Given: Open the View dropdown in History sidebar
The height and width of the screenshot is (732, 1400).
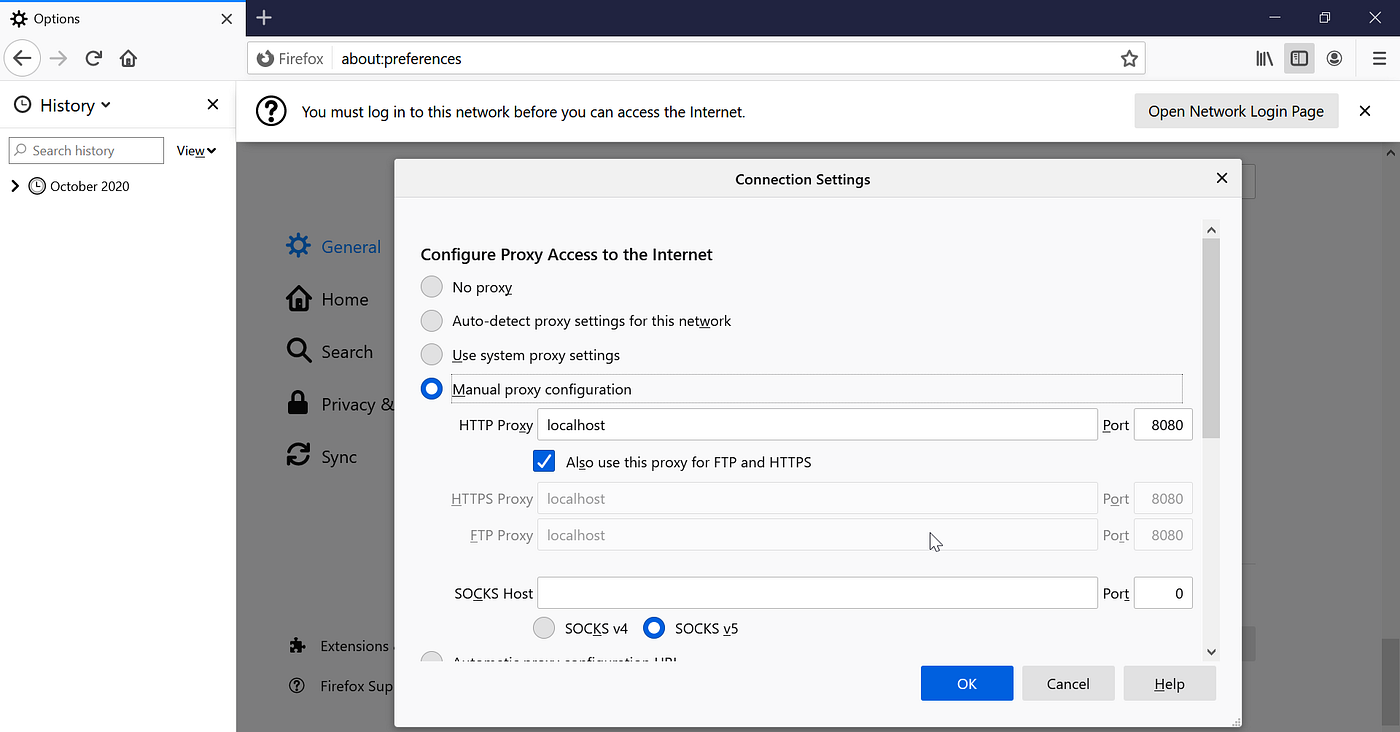Looking at the screenshot, I should coord(197,151).
